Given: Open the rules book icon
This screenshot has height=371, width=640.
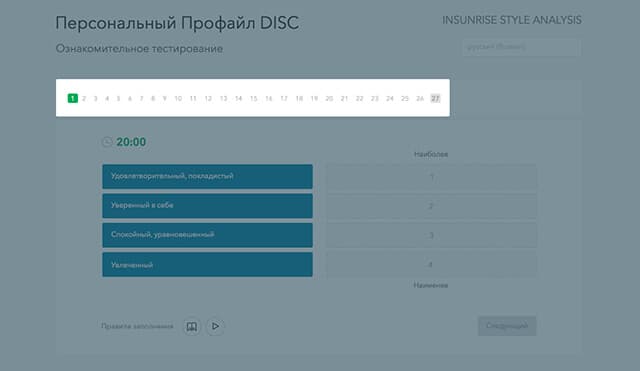Looking at the screenshot, I should click(x=191, y=327).
